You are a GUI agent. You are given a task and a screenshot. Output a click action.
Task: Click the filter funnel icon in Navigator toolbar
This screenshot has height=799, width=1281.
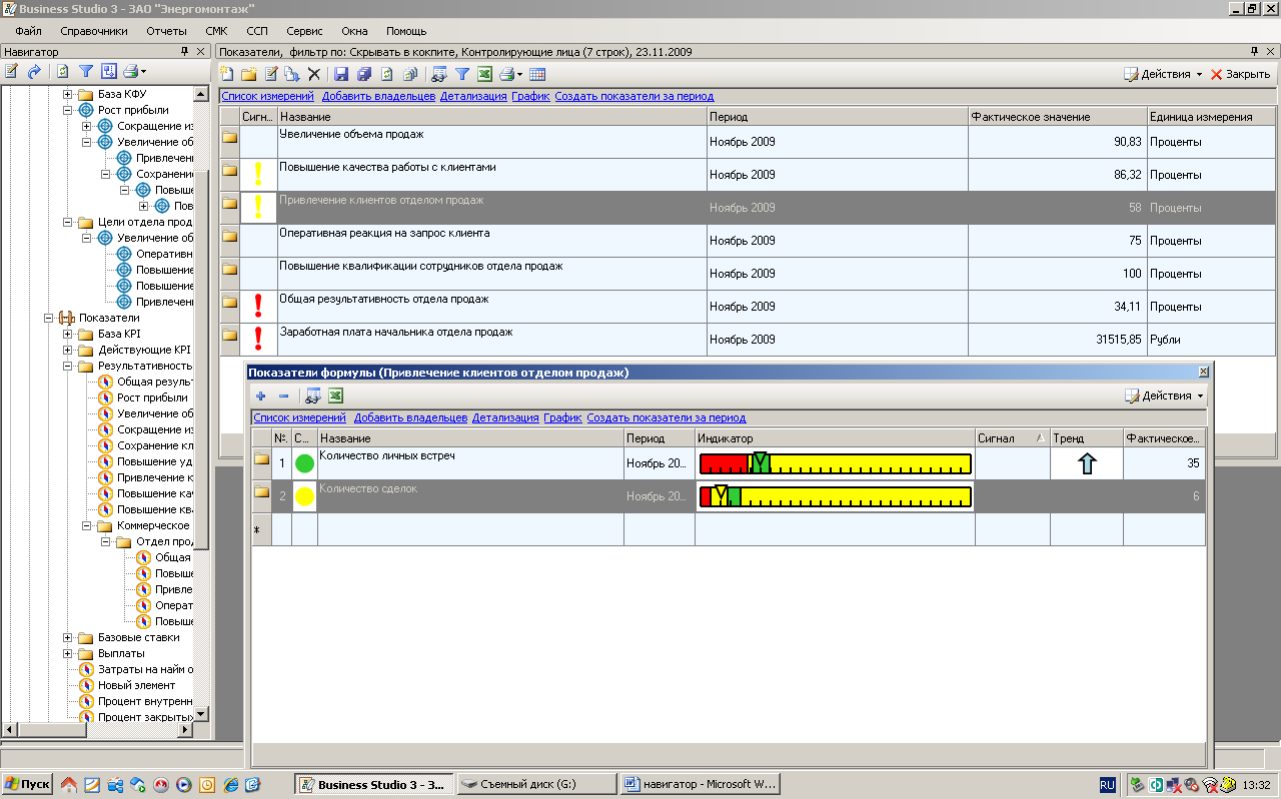86,71
